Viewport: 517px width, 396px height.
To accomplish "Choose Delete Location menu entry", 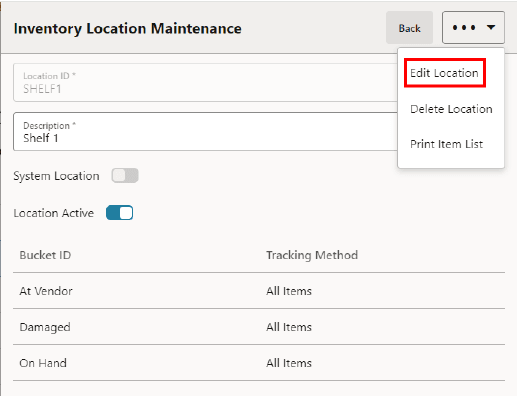I will point(451,109).
